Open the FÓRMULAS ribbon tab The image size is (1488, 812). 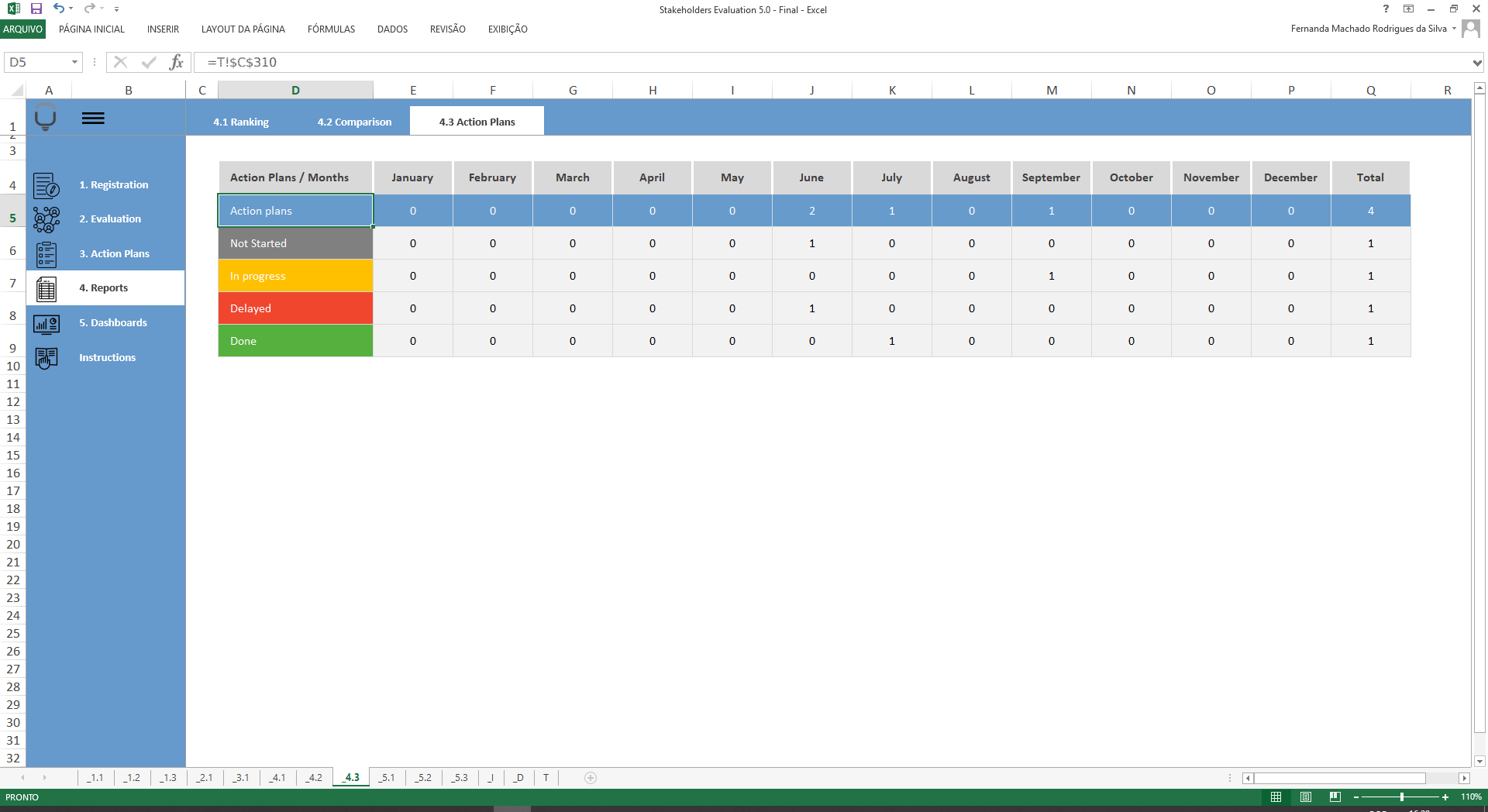tap(331, 29)
